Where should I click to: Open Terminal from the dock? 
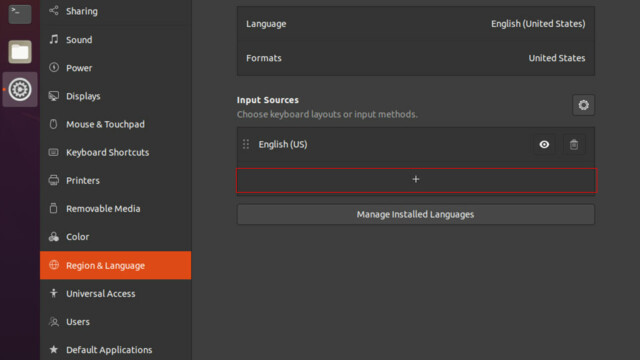(x=20, y=13)
